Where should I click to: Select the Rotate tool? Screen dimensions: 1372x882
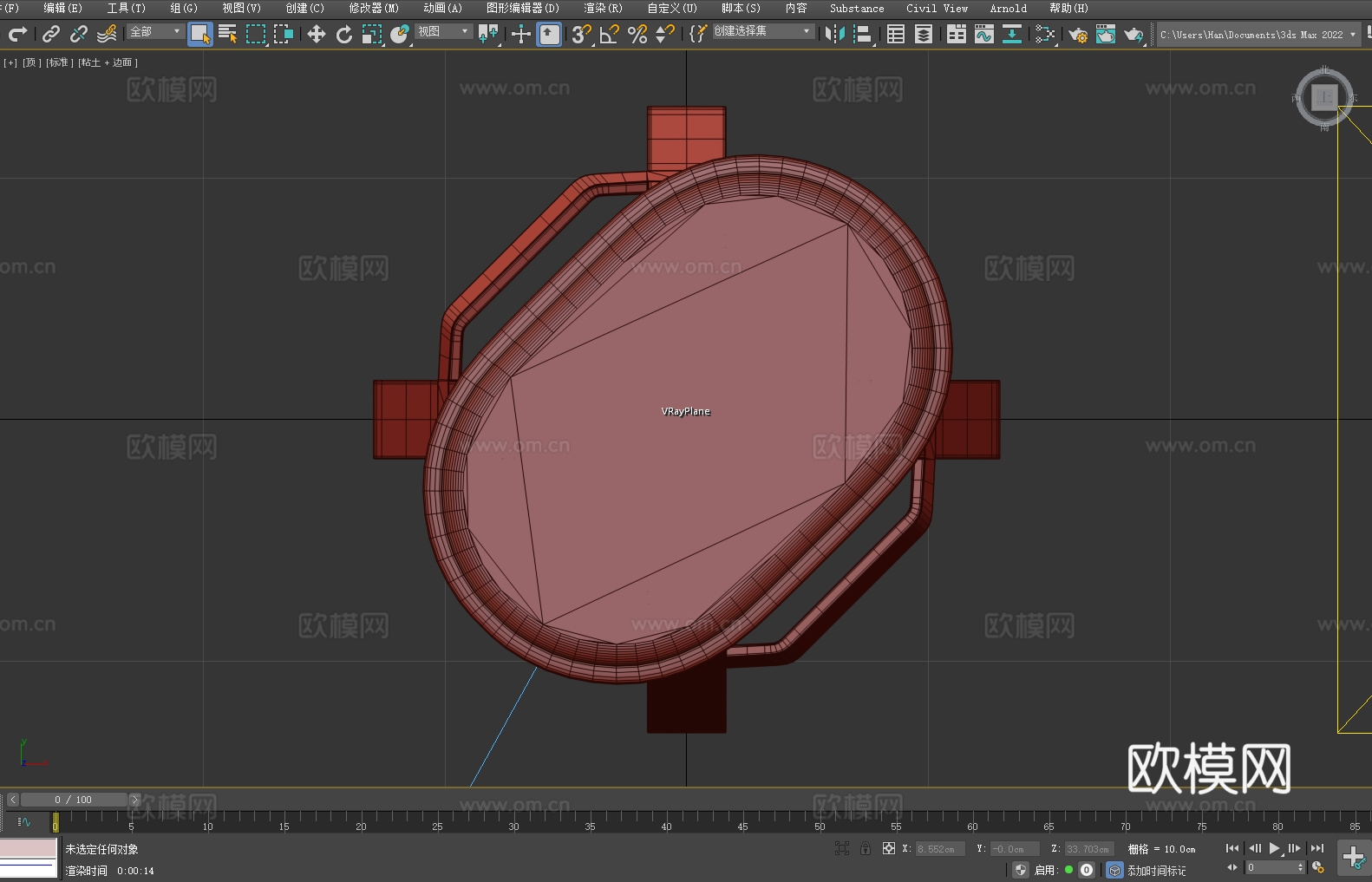344,34
